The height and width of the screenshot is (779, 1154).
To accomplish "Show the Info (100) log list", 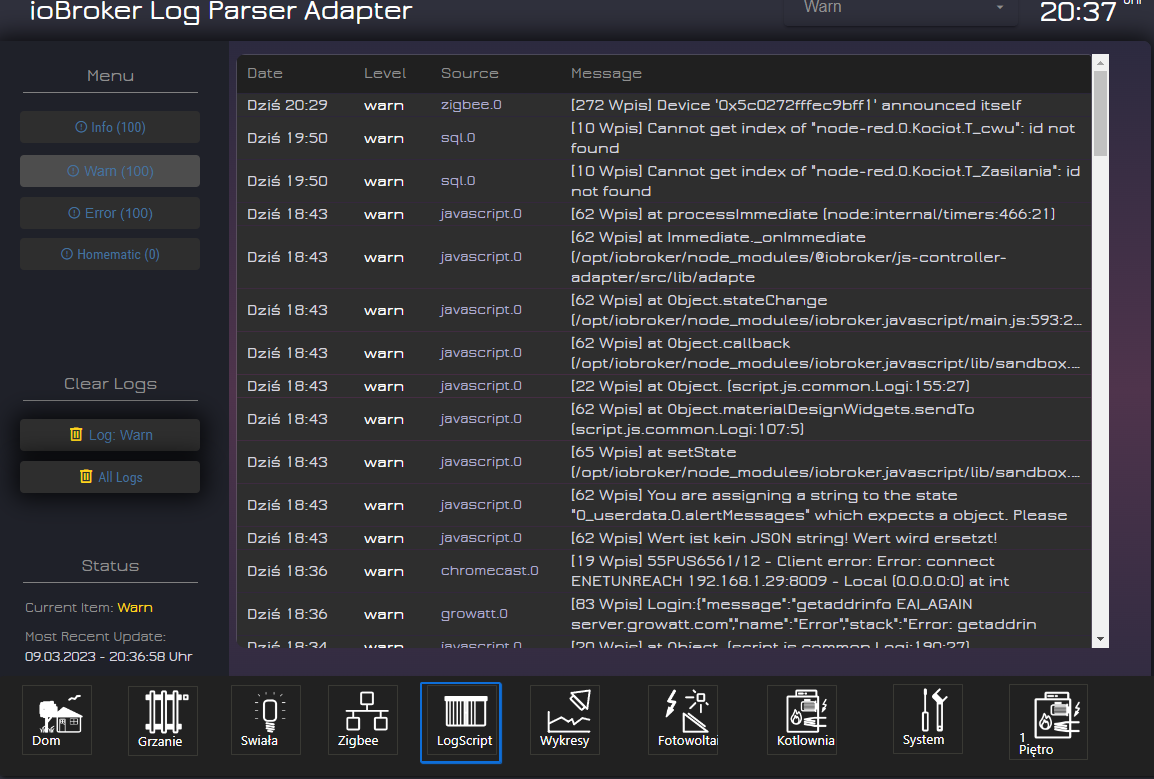I will [x=110, y=127].
